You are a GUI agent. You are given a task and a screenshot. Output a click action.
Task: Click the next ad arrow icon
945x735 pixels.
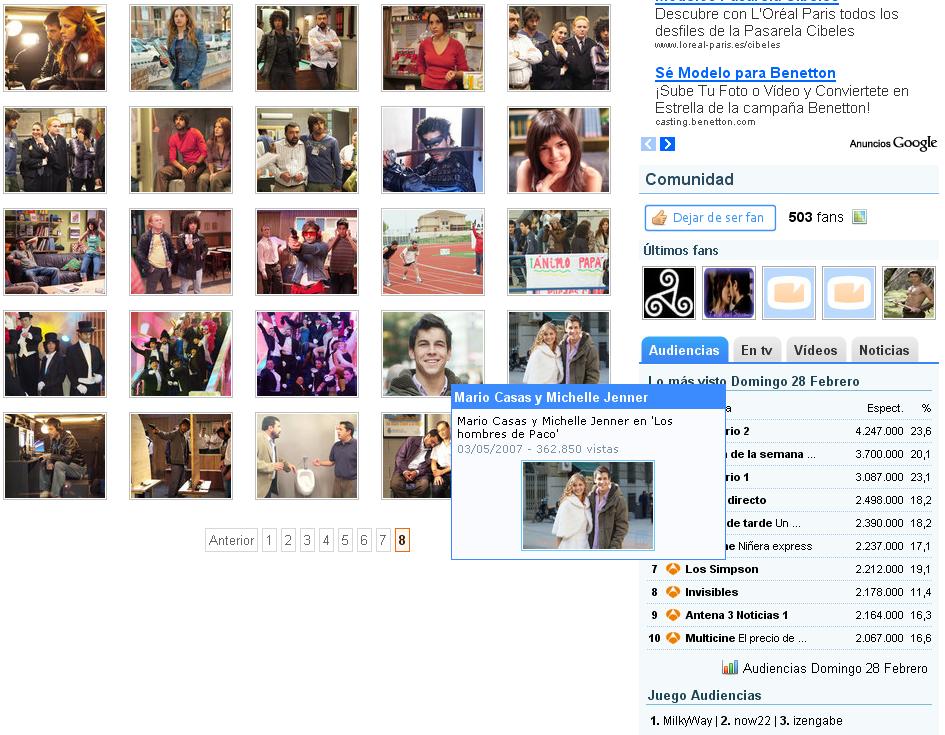pyautogui.click(x=667, y=144)
